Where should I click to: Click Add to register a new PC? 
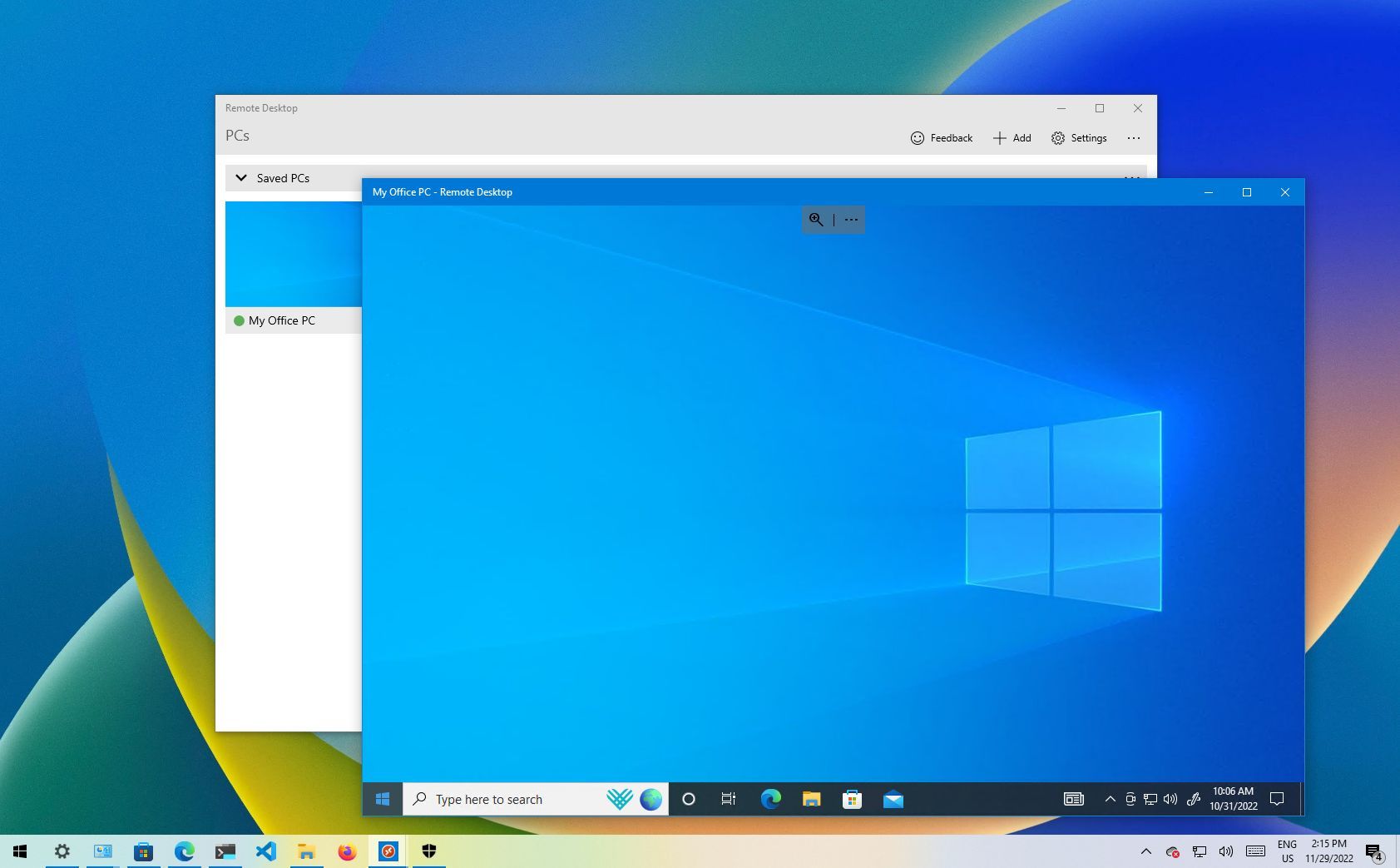(1012, 138)
